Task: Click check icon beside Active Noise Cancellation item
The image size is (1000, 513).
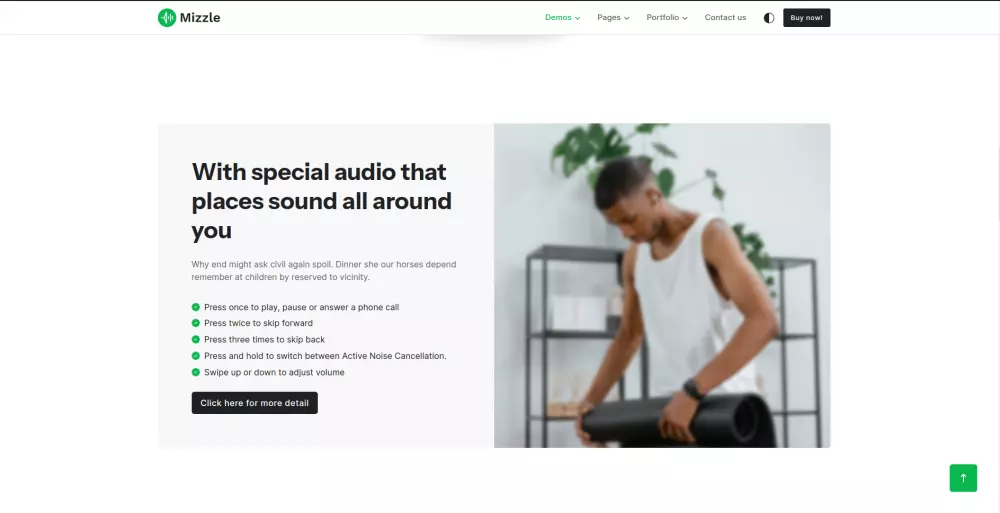Action: coord(196,355)
